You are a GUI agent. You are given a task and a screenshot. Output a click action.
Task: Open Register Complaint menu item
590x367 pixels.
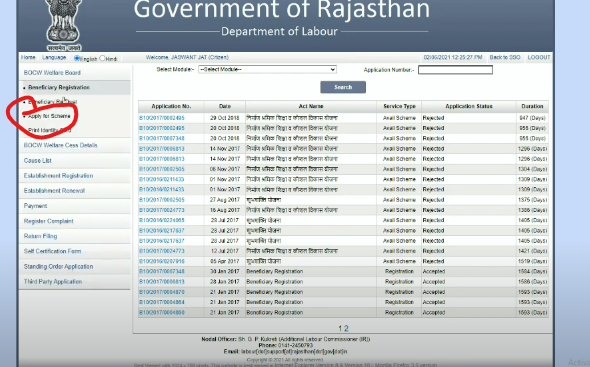click(49, 221)
